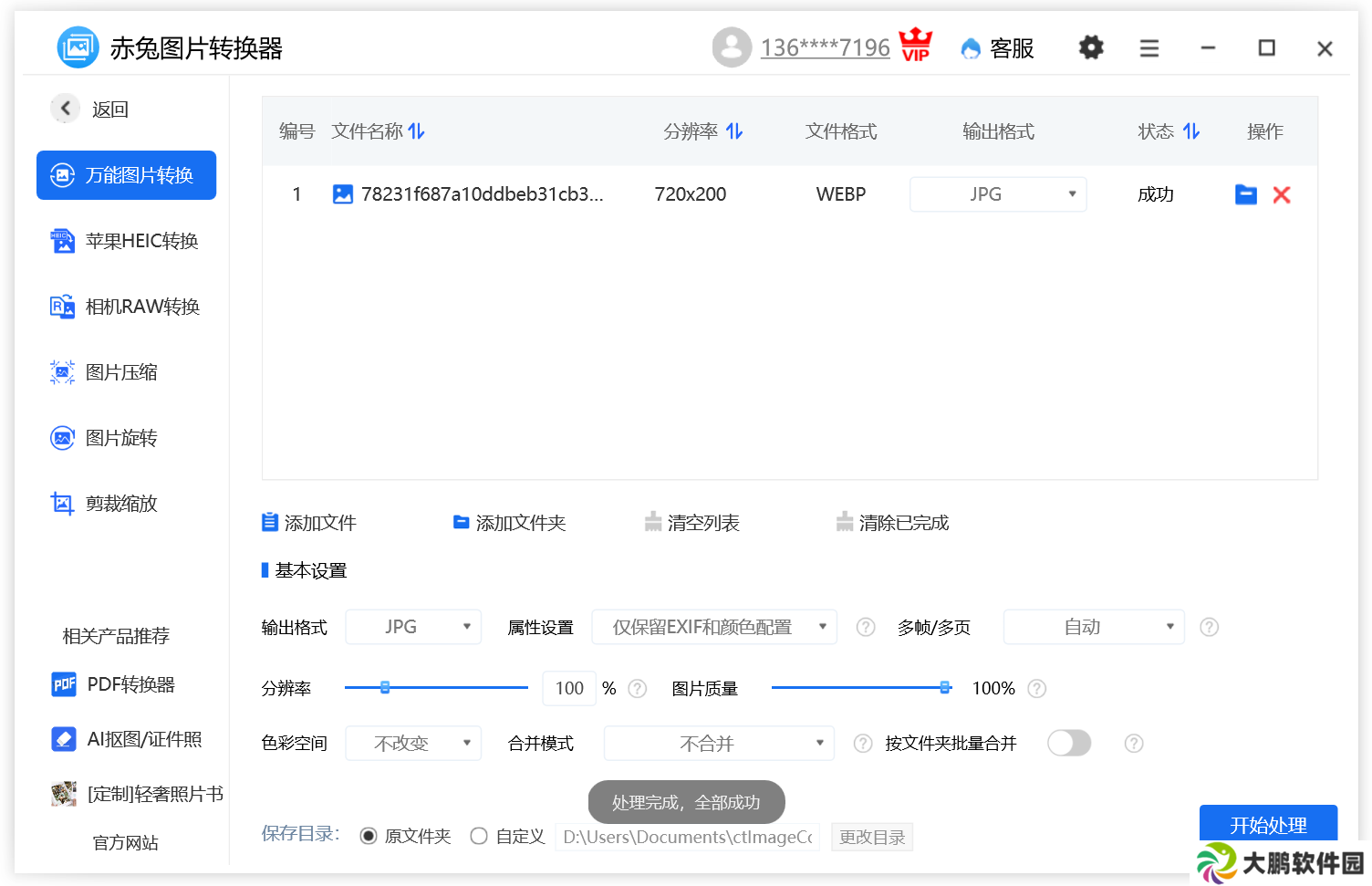Select 原文件夹 save directory option
This screenshot has width=1372, height=886.
pyautogui.click(x=369, y=836)
